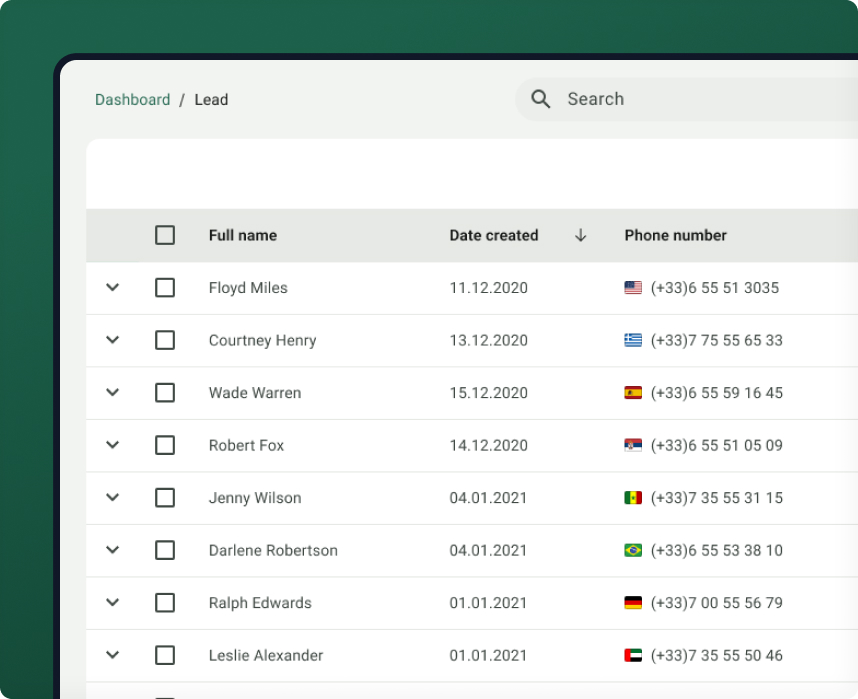Image resolution: width=858 pixels, height=699 pixels.
Task: Check the Jenny Wilson row checkbox
Action: (165, 498)
